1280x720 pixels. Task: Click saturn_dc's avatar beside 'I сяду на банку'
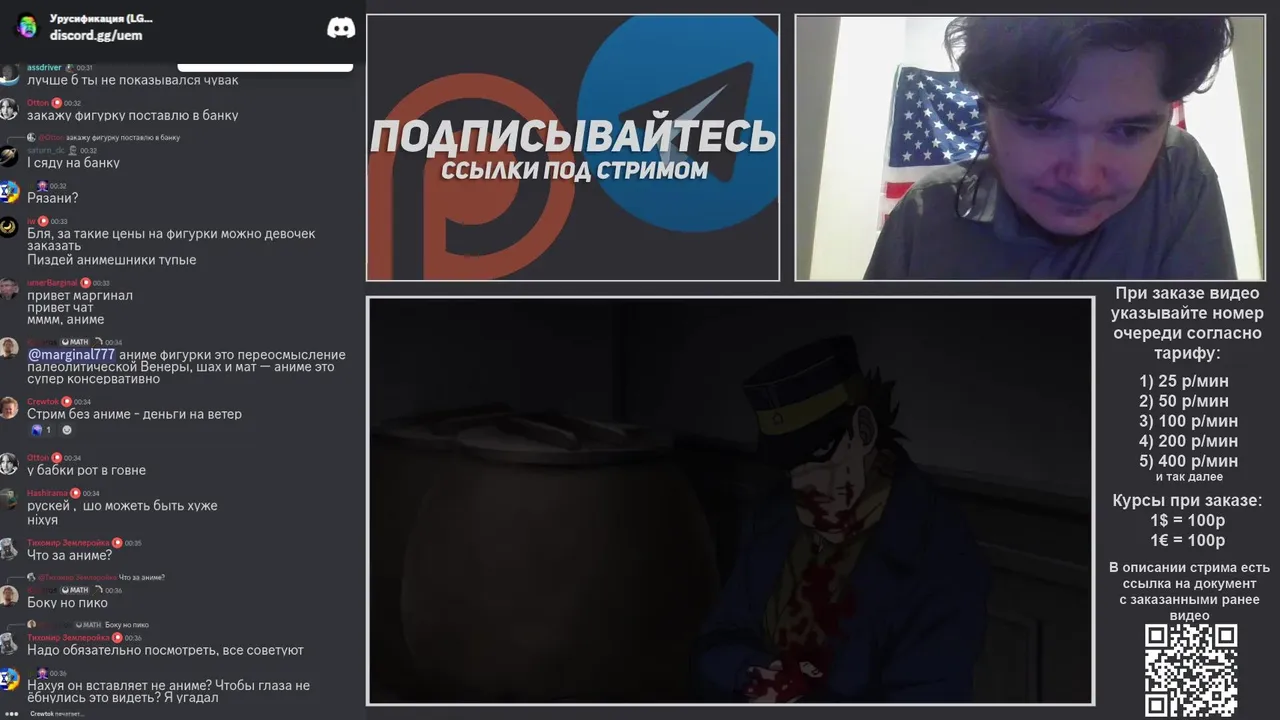[9, 156]
